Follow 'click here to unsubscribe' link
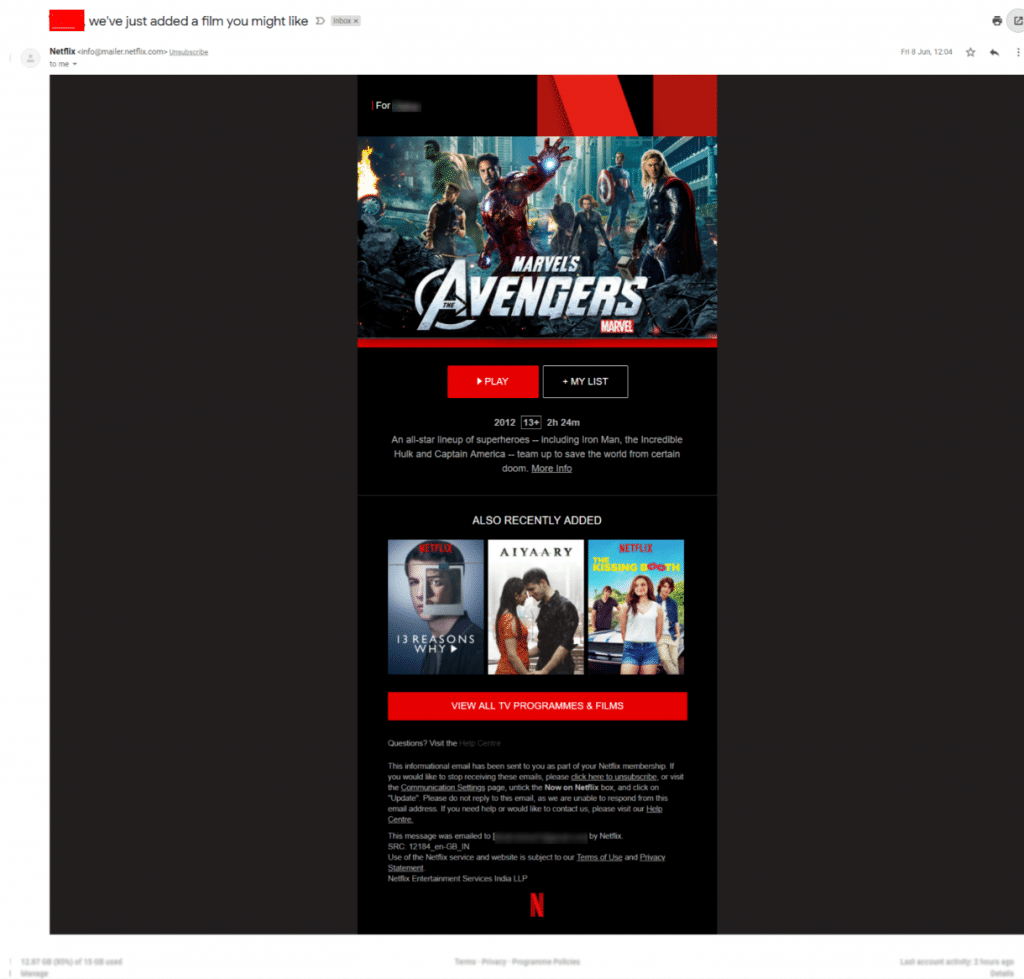The height and width of the screenshot is (979, 1024). tap(614, 777)
